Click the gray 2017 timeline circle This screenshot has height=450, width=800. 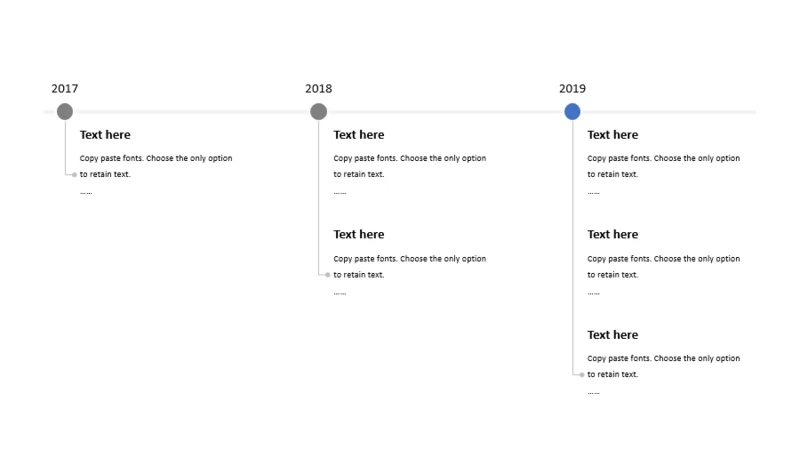click(x=65, y=111)
